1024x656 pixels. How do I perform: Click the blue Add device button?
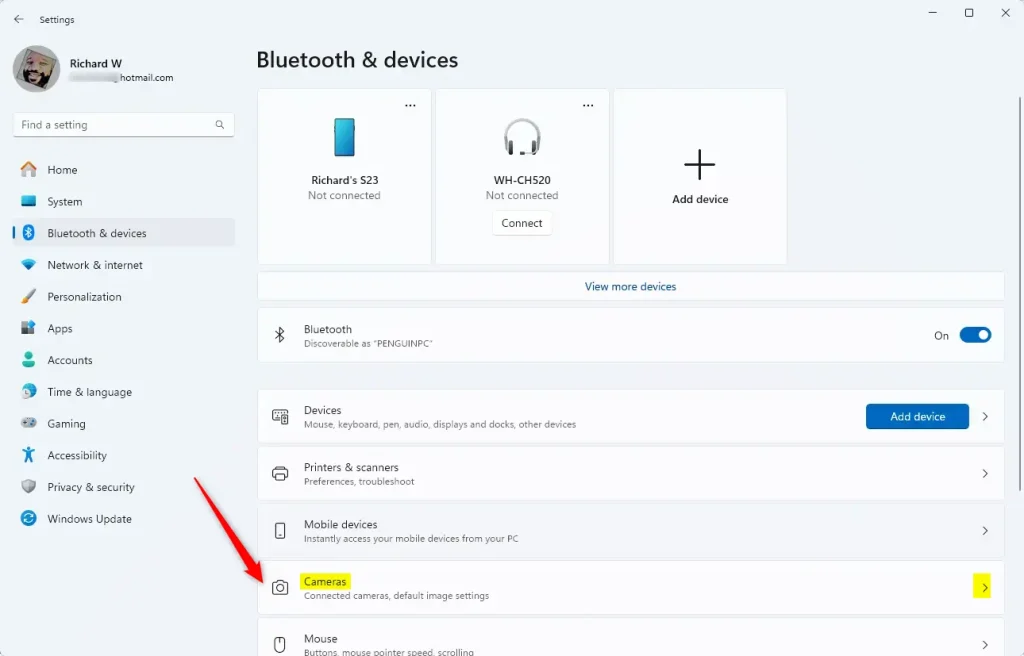917,417
